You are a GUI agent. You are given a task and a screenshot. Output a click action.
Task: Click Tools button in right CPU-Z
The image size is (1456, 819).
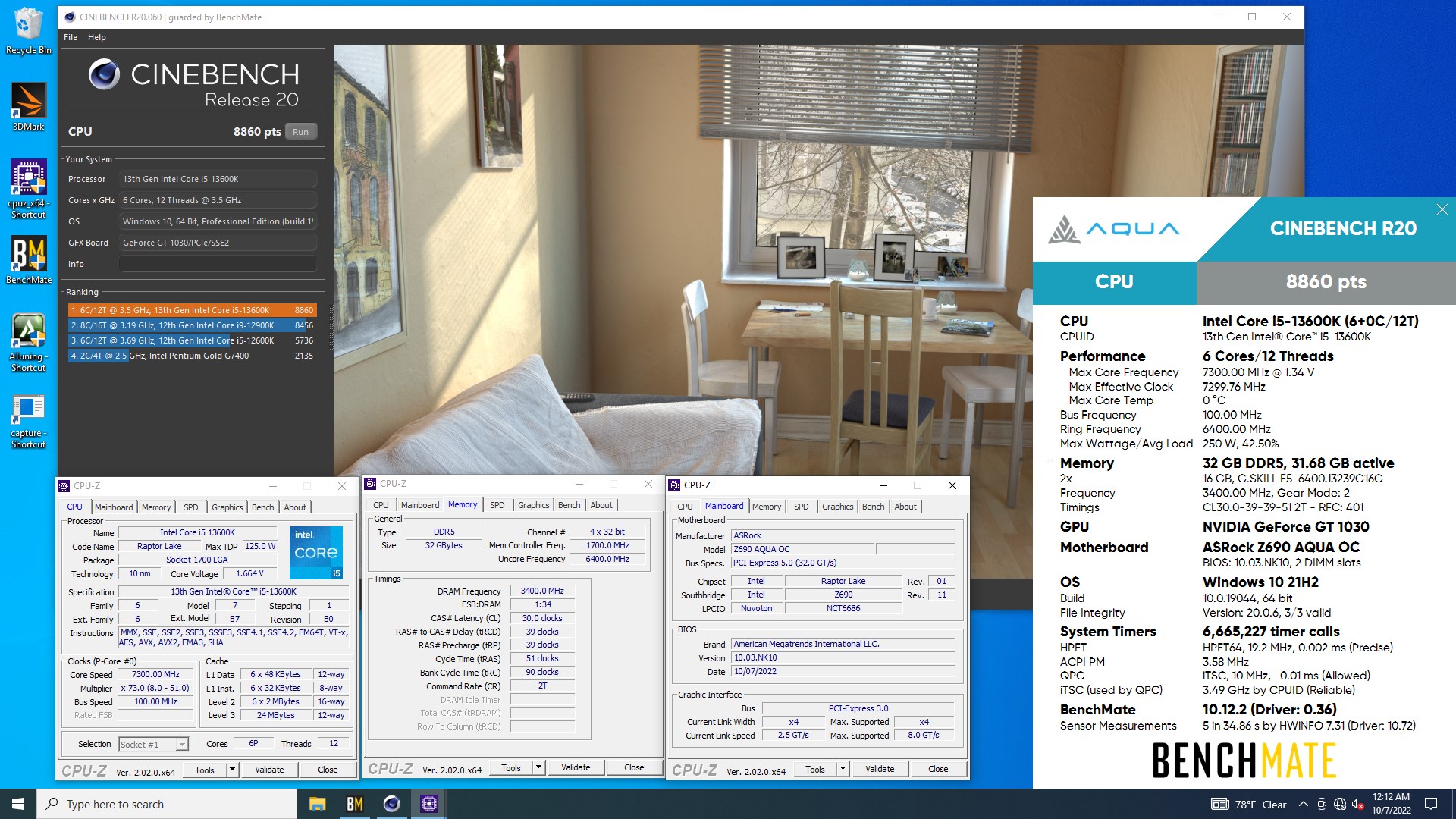pos(815,769)
